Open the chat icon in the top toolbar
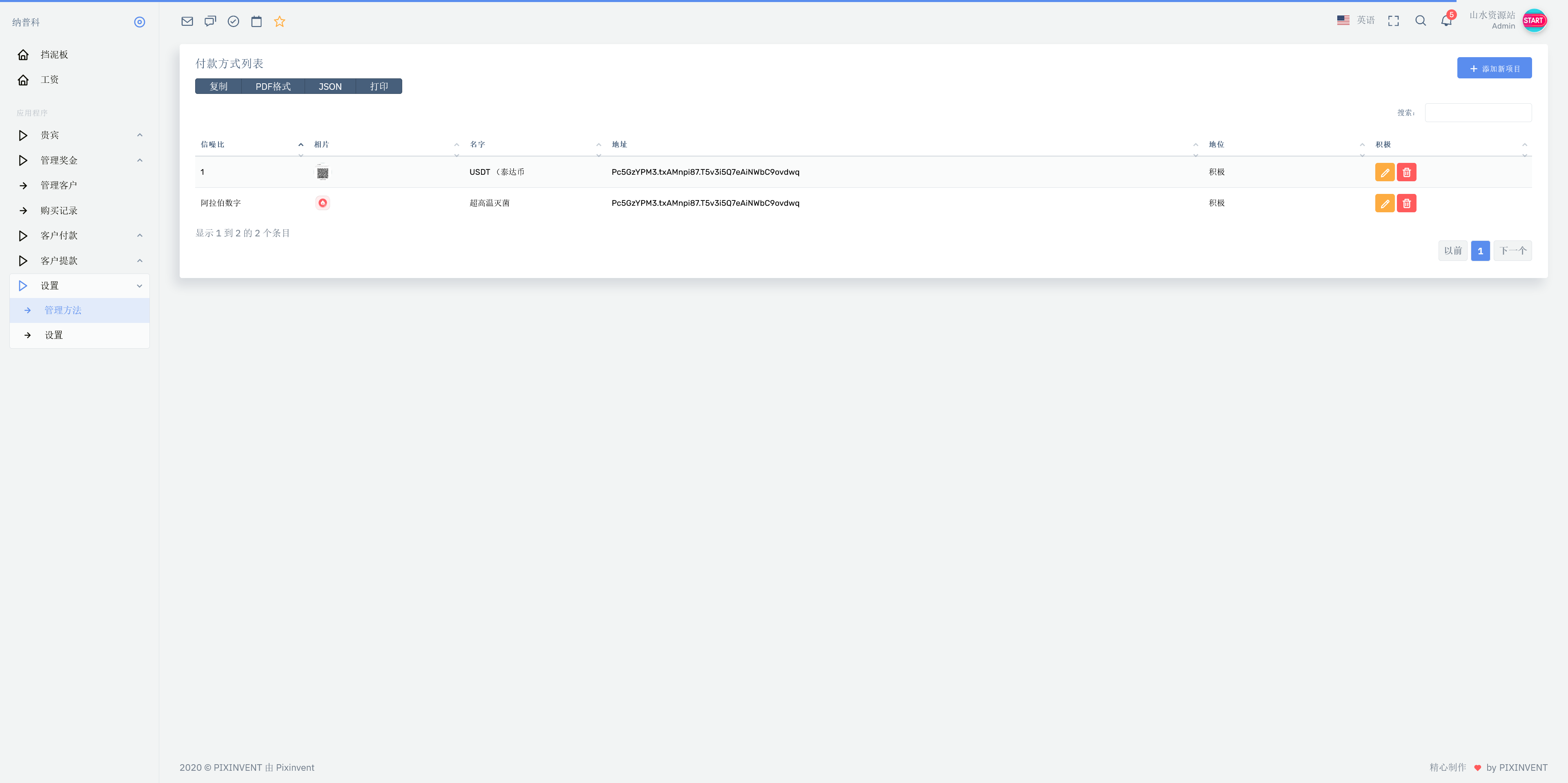Image resolution: width=1568 pixels, height=783 pixels. (210, 21)
